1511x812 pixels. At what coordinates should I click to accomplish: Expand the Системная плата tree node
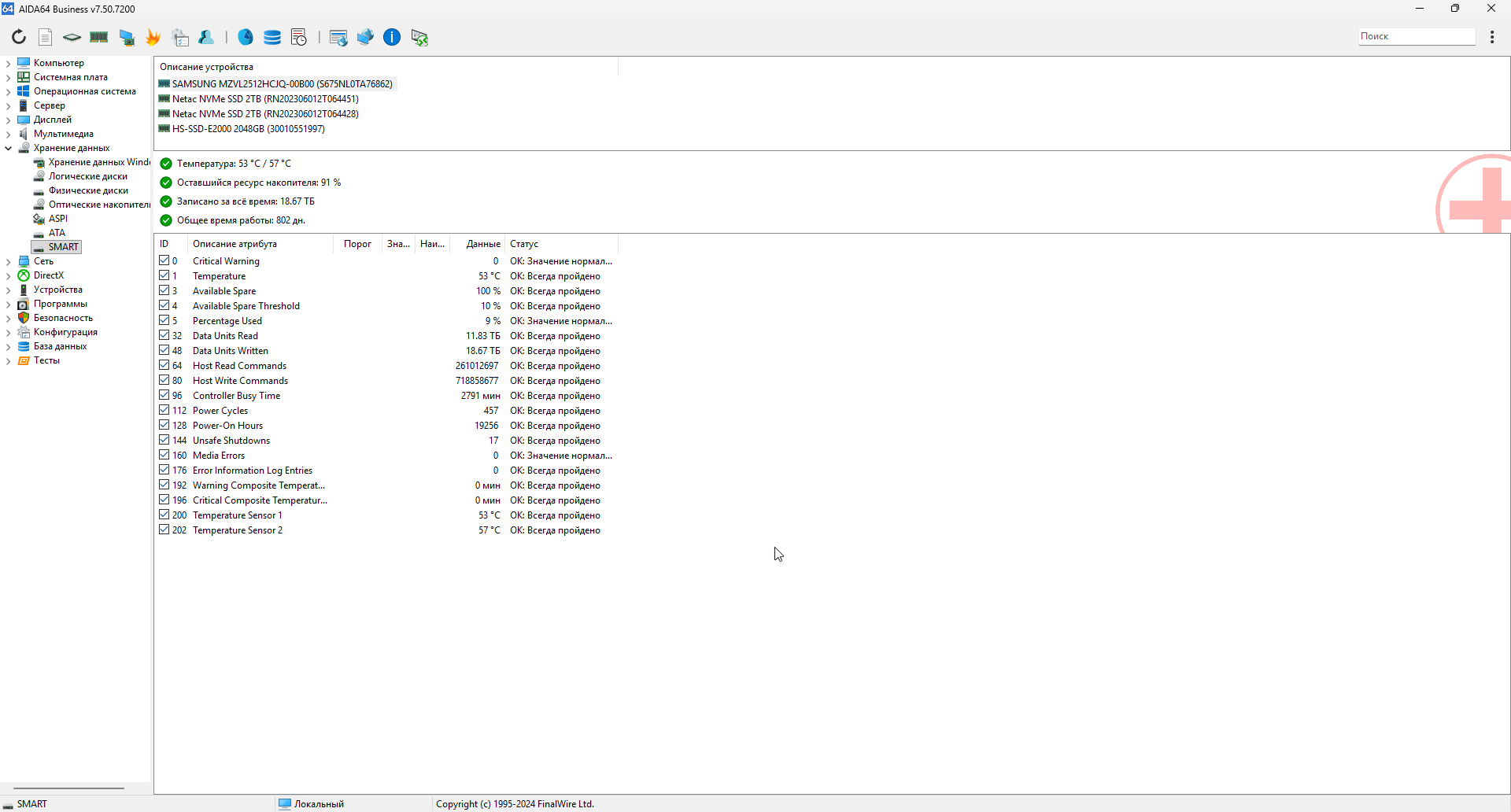coord(8,77)
